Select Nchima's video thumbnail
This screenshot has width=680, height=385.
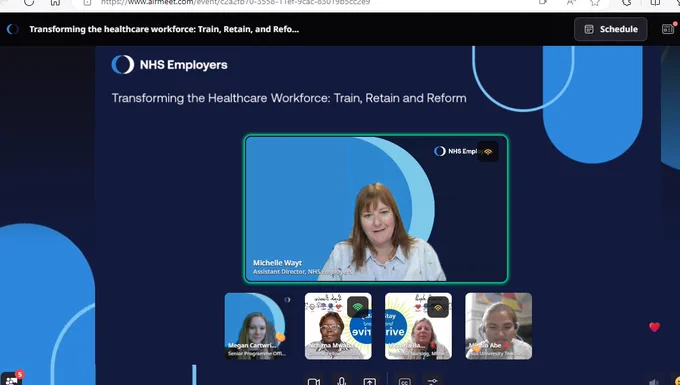coord(338,326)
